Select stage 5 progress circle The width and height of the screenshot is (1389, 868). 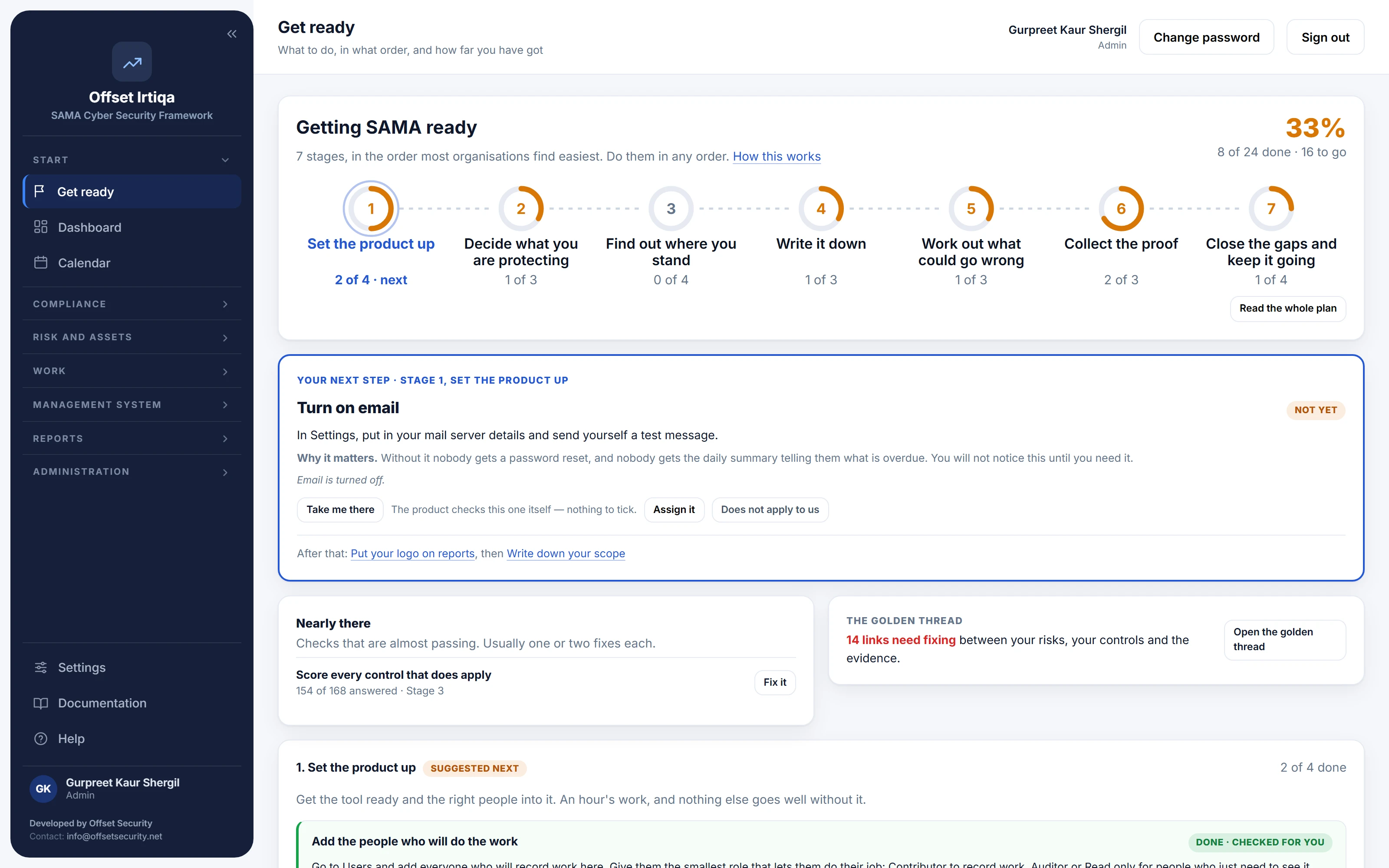click(x=971, y=208)
